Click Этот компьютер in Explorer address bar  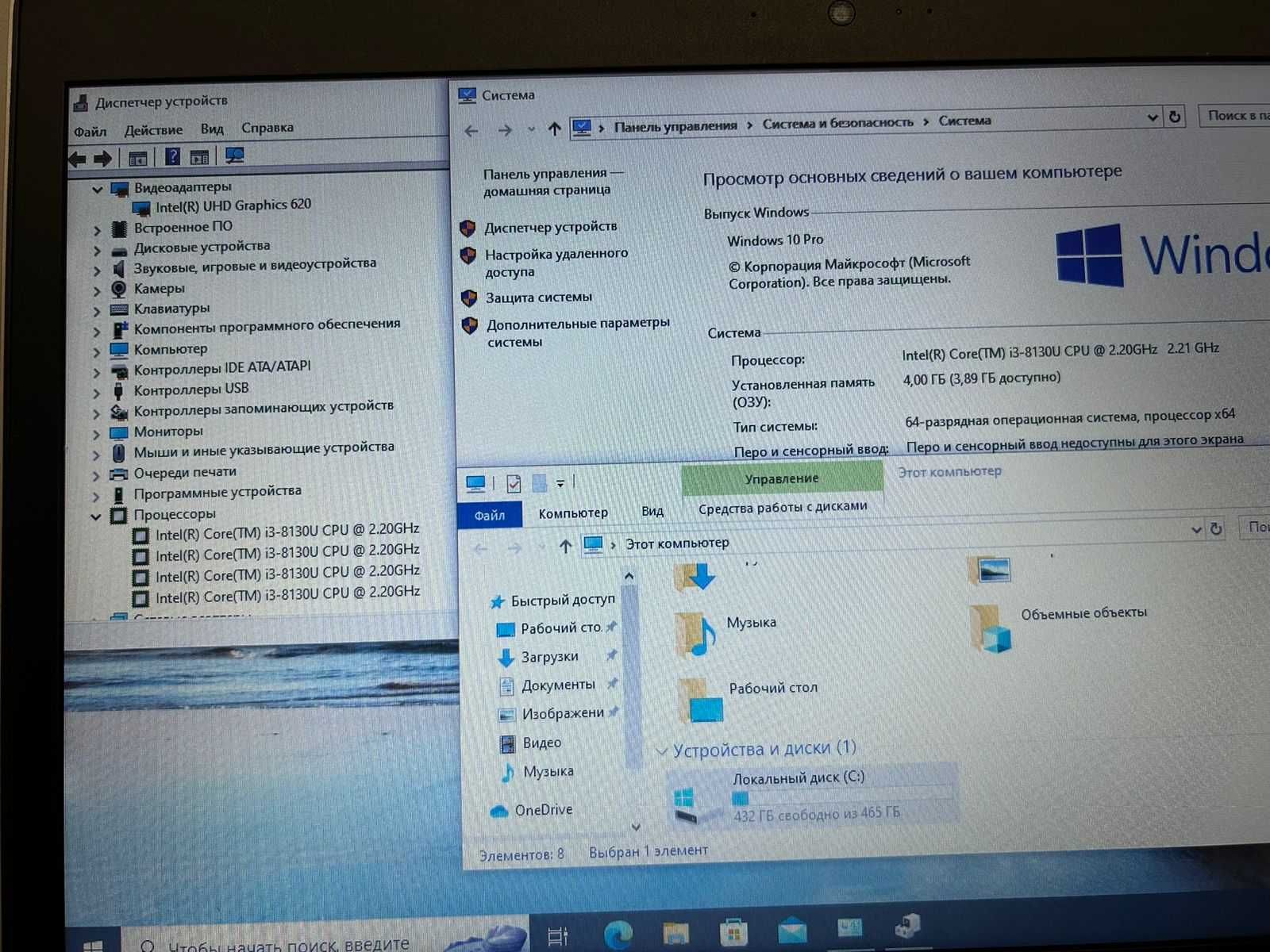[x=677, y=543]
